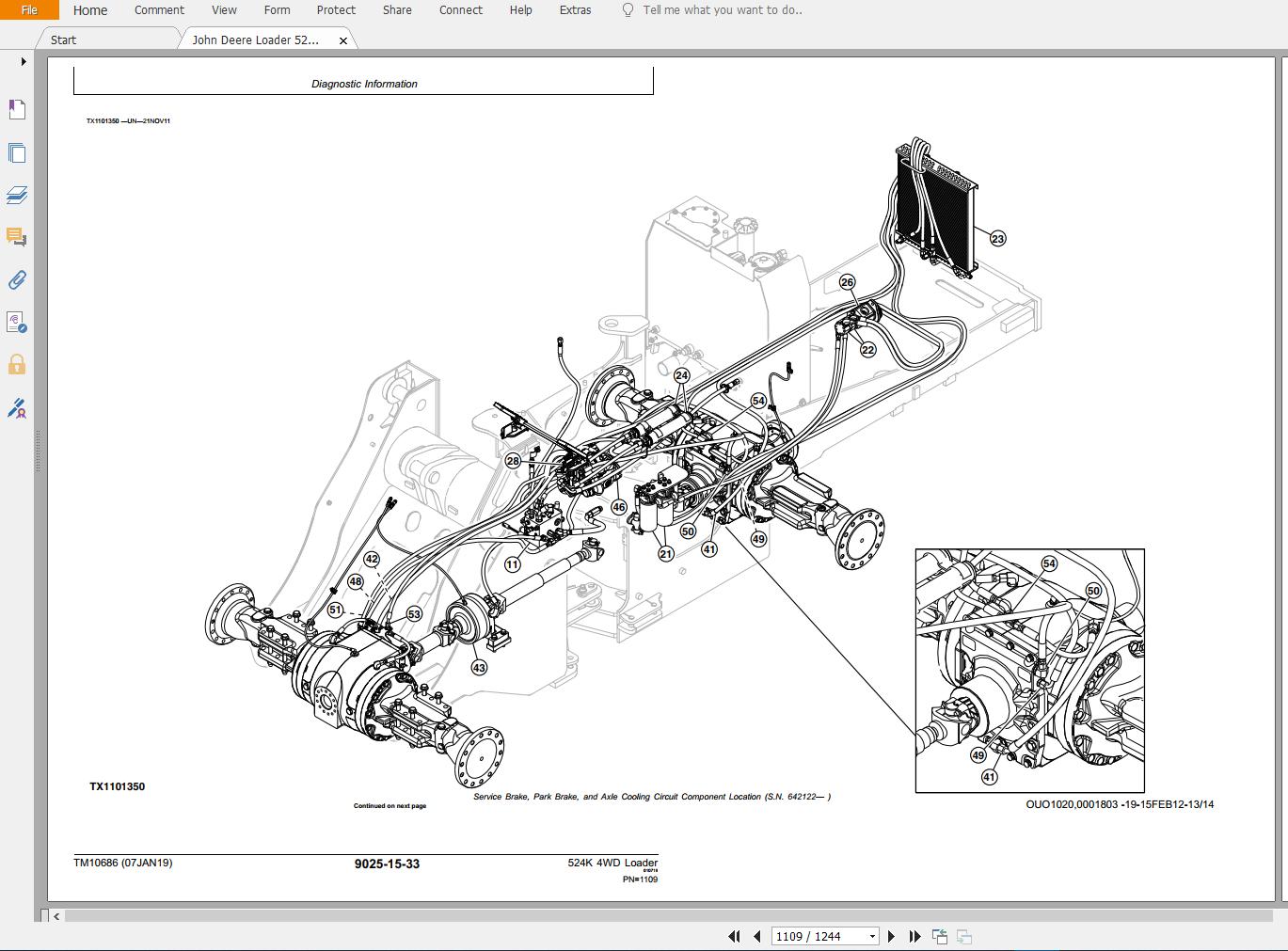The width and height of the screenshot is (1288, 951).
Task: Click the Continued on next page text
Action: coord(390,806)
